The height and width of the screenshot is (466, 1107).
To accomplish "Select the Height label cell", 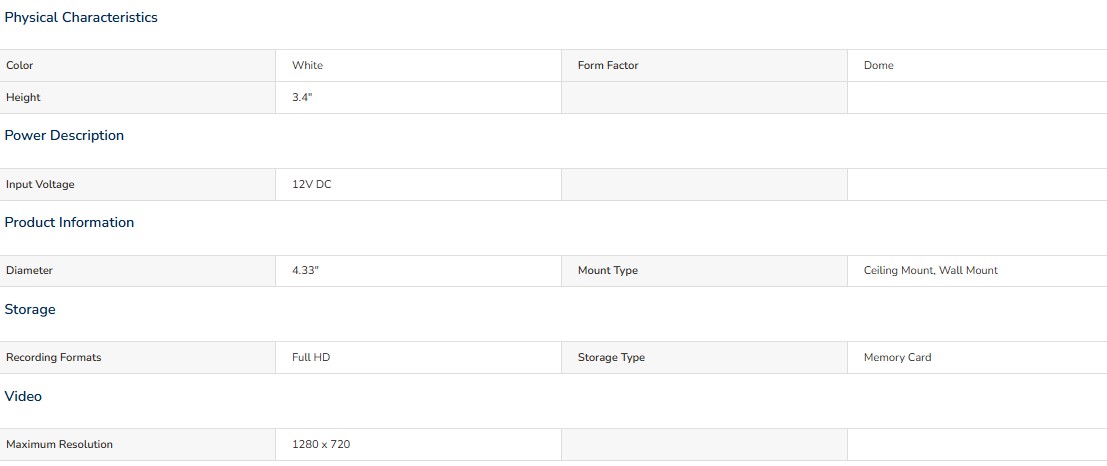I will (138, 97).
